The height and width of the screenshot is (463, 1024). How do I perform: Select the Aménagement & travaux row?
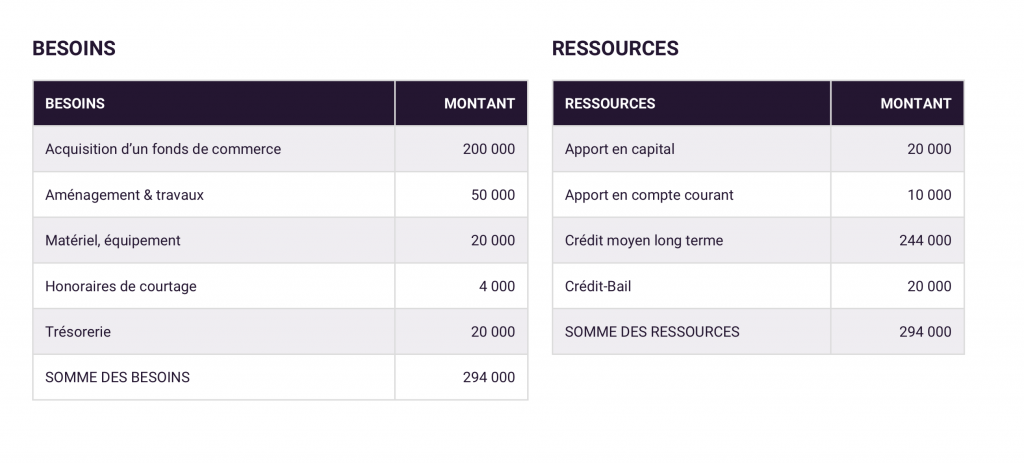[x=280, y=195]
